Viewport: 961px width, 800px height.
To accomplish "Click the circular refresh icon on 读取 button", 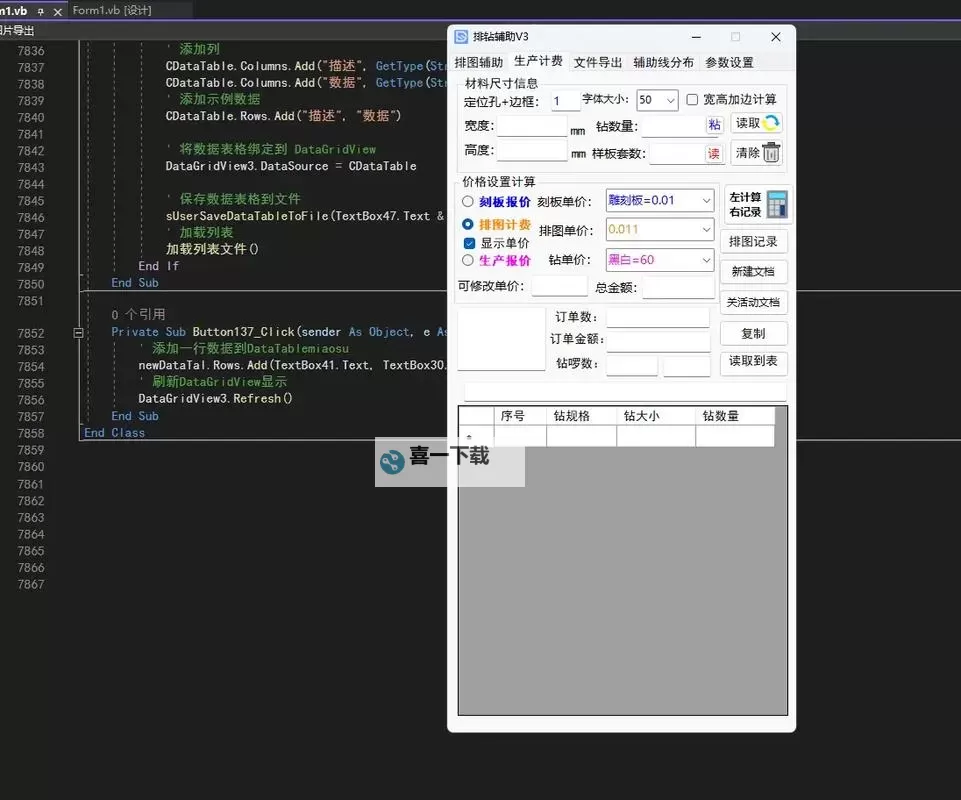I will (770, 122).
